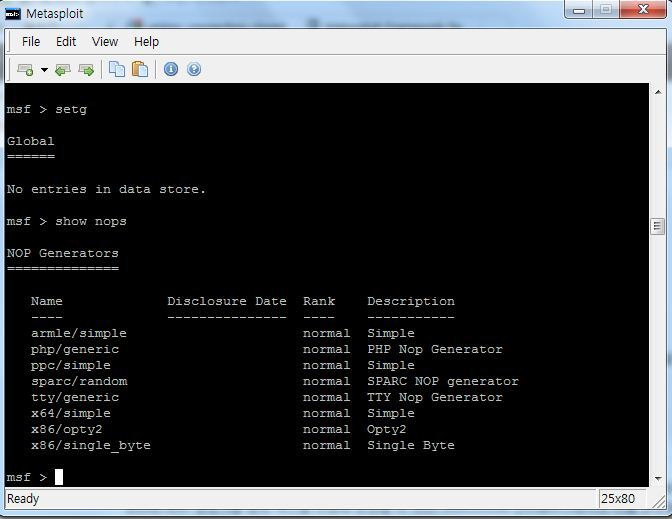Click the 'x86/single_byte' module name
The image size is (672, 519).
[x=91, y=446]
